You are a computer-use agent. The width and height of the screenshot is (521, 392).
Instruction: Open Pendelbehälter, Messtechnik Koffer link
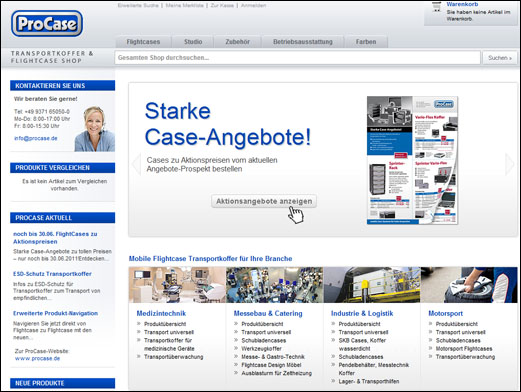pyautogui.click(x=374, y=369)
